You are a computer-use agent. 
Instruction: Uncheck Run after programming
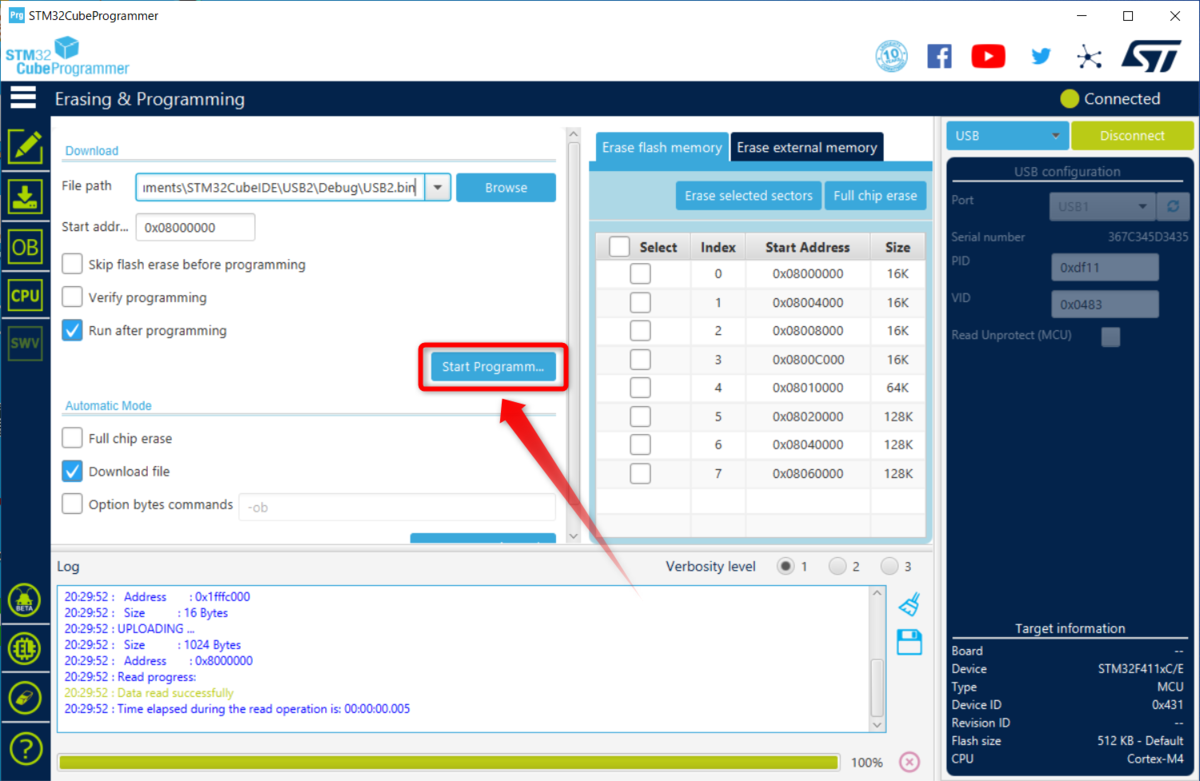click(x=72, y=330)
